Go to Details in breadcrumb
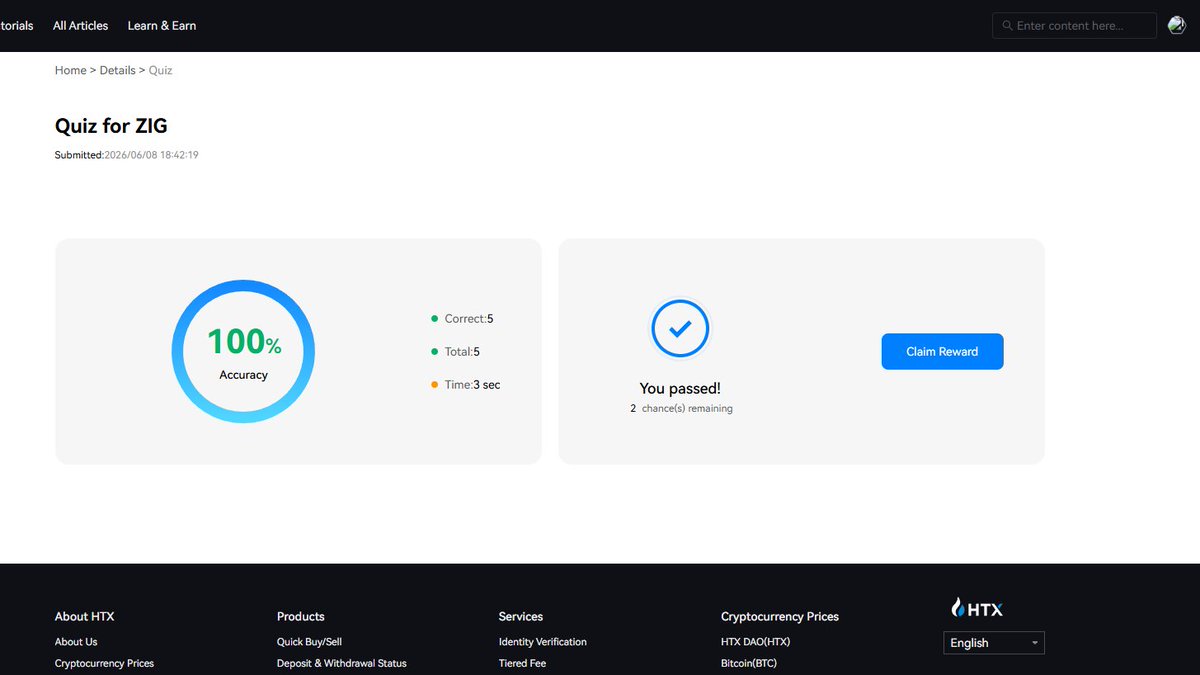Viewport: 1200px width, 675px height. pos(117,70)
